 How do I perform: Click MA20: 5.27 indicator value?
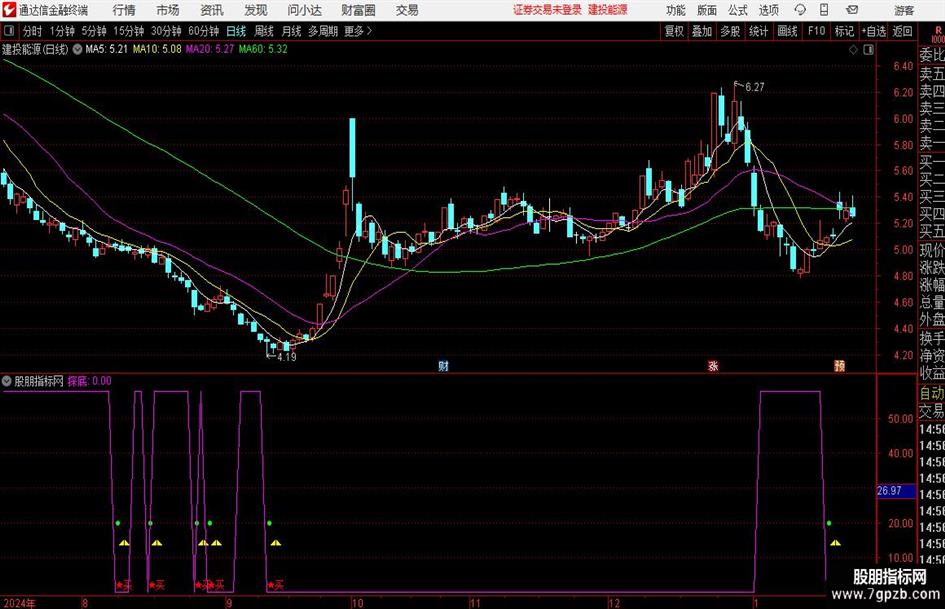tap(210, 49)
